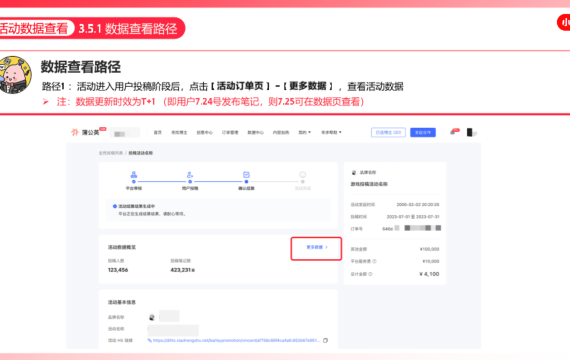The width and height of the screenshot is (570, 360).
Task: Click the info icon next to 总计金额
Action: [x=370, y=274]
